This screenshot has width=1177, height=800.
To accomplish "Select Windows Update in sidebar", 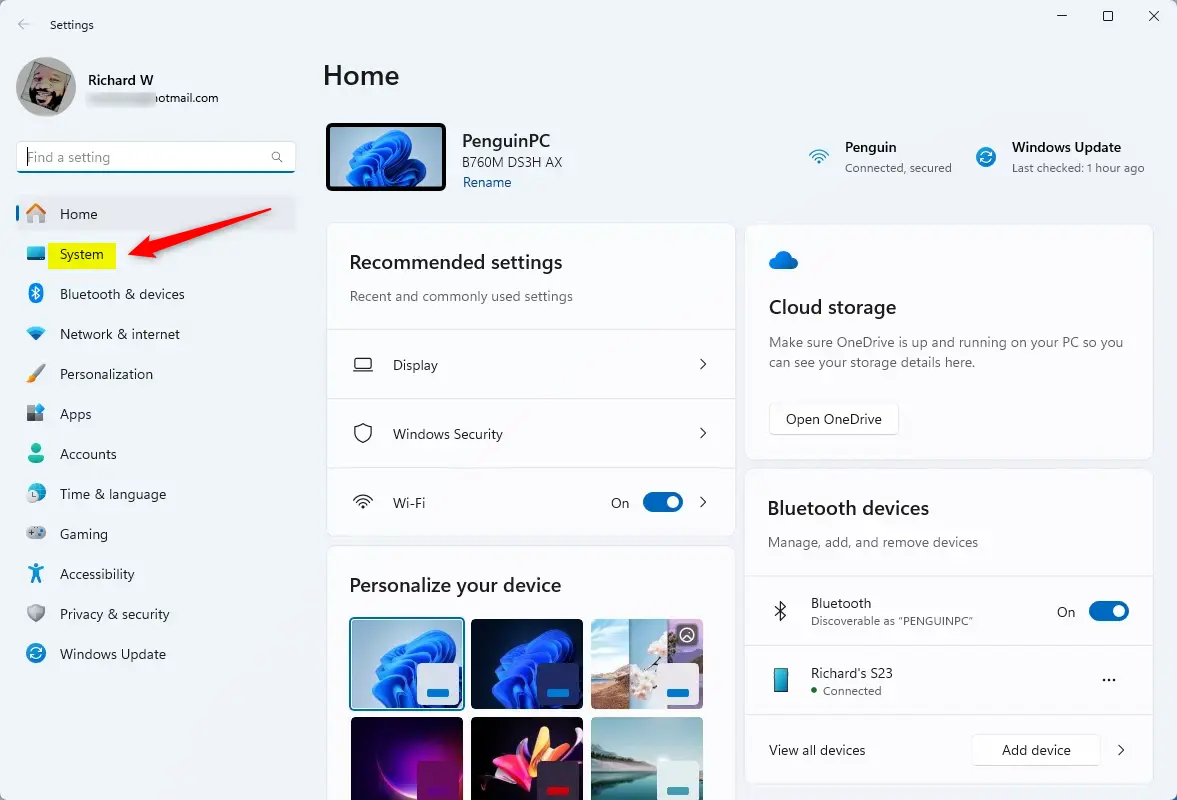I will coord(156,654).
